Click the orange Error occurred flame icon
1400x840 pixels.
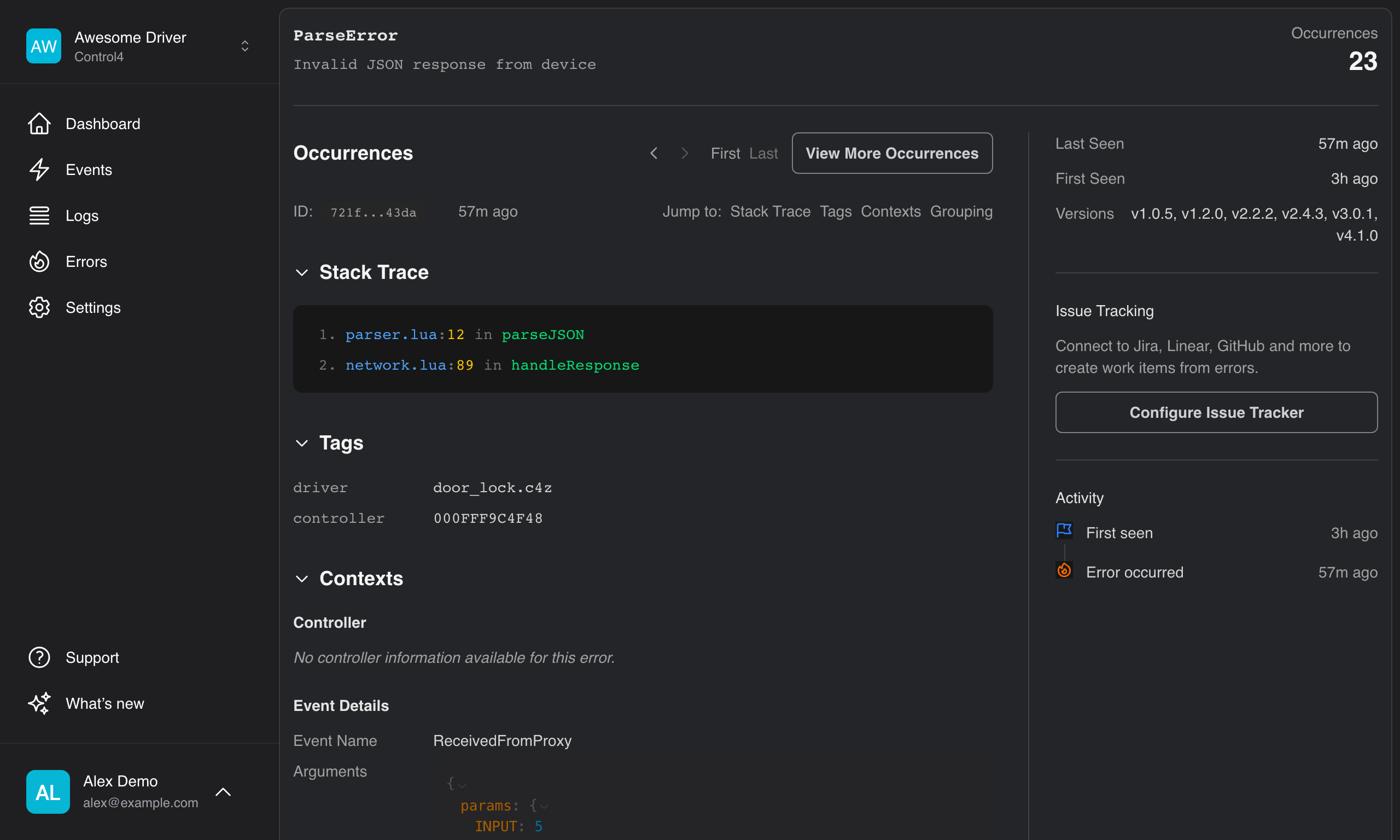coord(1064,570)
